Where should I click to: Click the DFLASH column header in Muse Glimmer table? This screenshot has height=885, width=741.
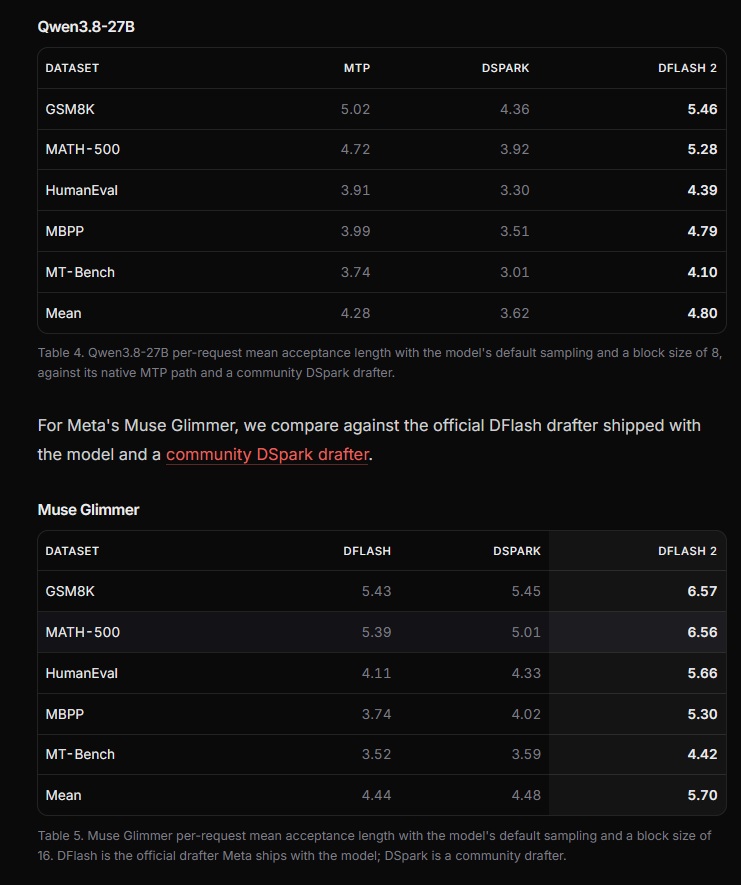pyautogui.click(x=367, y=551)
